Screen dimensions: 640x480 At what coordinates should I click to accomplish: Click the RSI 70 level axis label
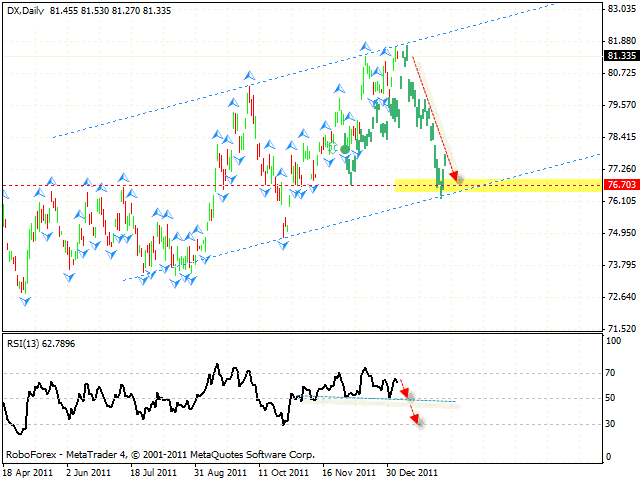(x=612, y=373)
